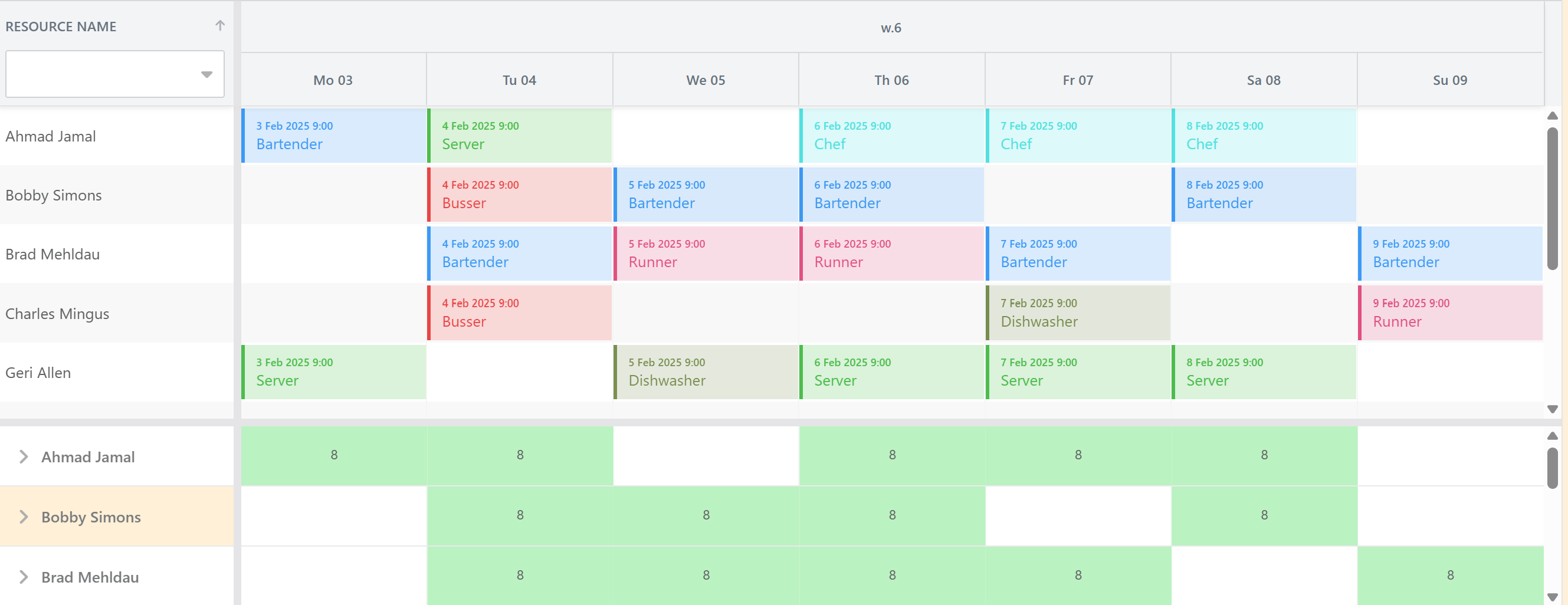Select the Mo 03 day header
Screen dimensions: 1568x605
tap(333, 80)
